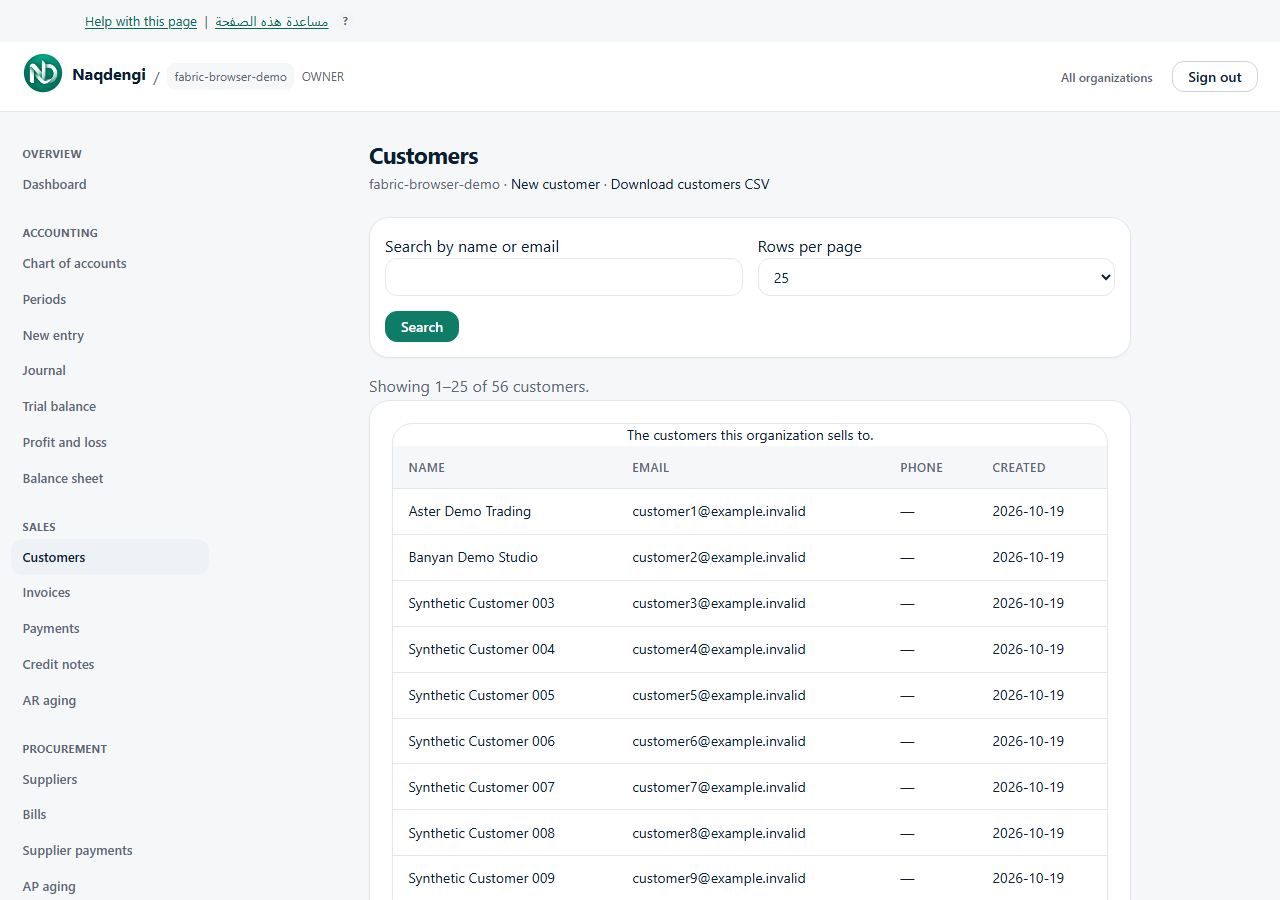Open the Rows per page dropdown
The height and width of the screenshot is (900, 1280).
[936, 277]
